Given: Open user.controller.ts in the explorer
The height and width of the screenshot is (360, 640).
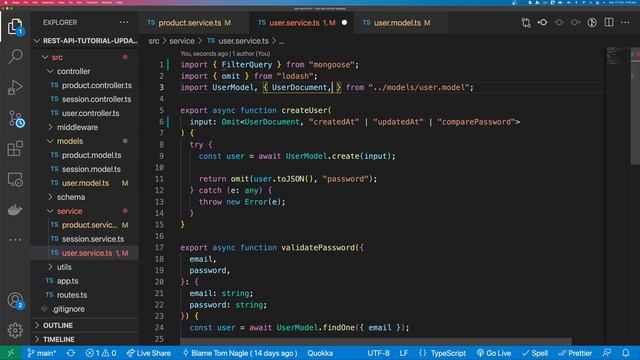Looking at the screenshot, I should click(86, 113).
